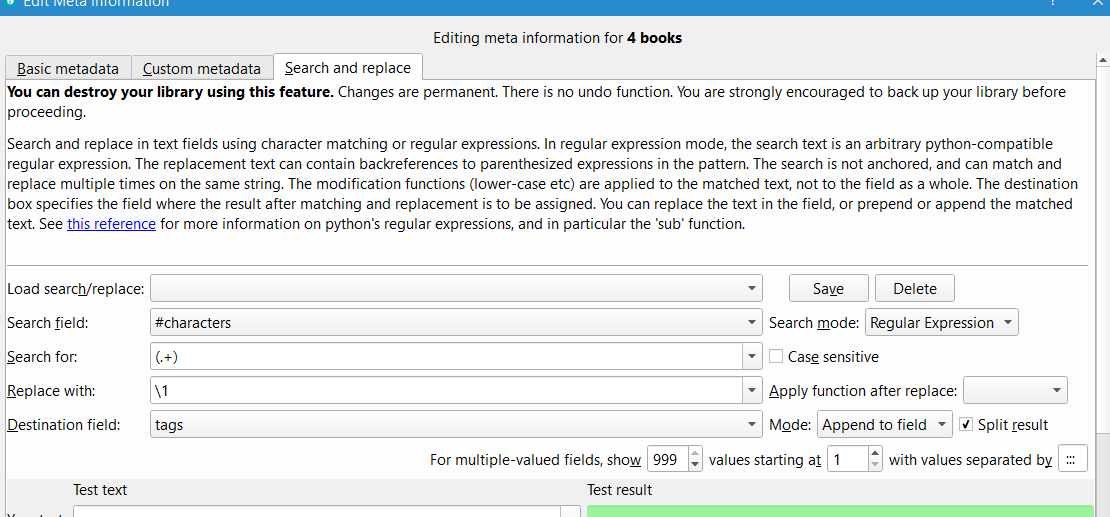This screenshot has width=1110, height=517.
Task: Select the Search and replace tab
Action: click(348, 68)
